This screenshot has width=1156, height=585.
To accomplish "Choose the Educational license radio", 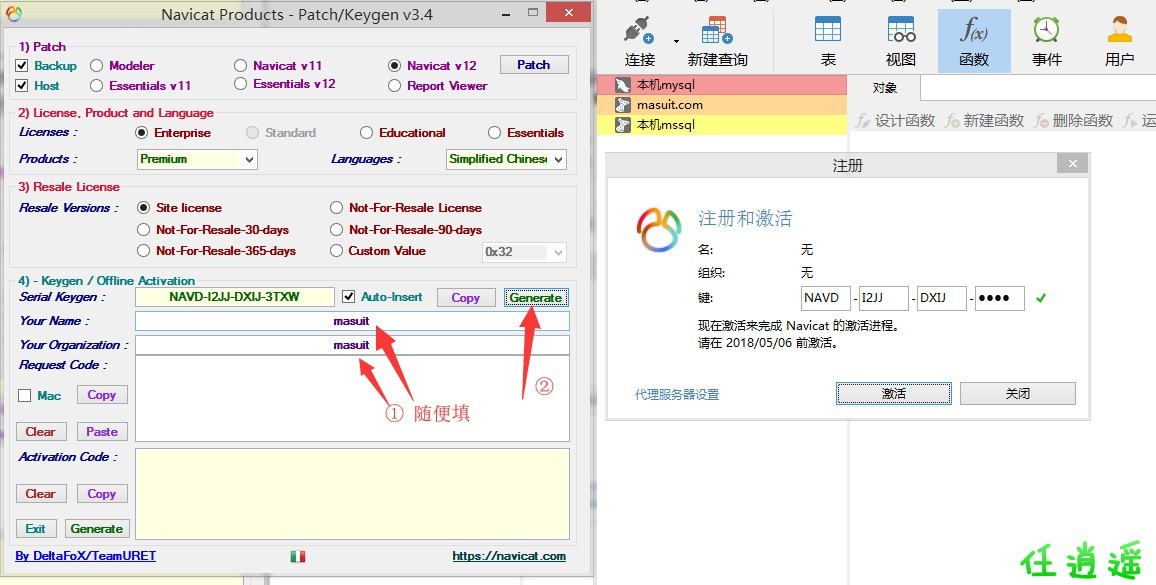I will (366, 133).
